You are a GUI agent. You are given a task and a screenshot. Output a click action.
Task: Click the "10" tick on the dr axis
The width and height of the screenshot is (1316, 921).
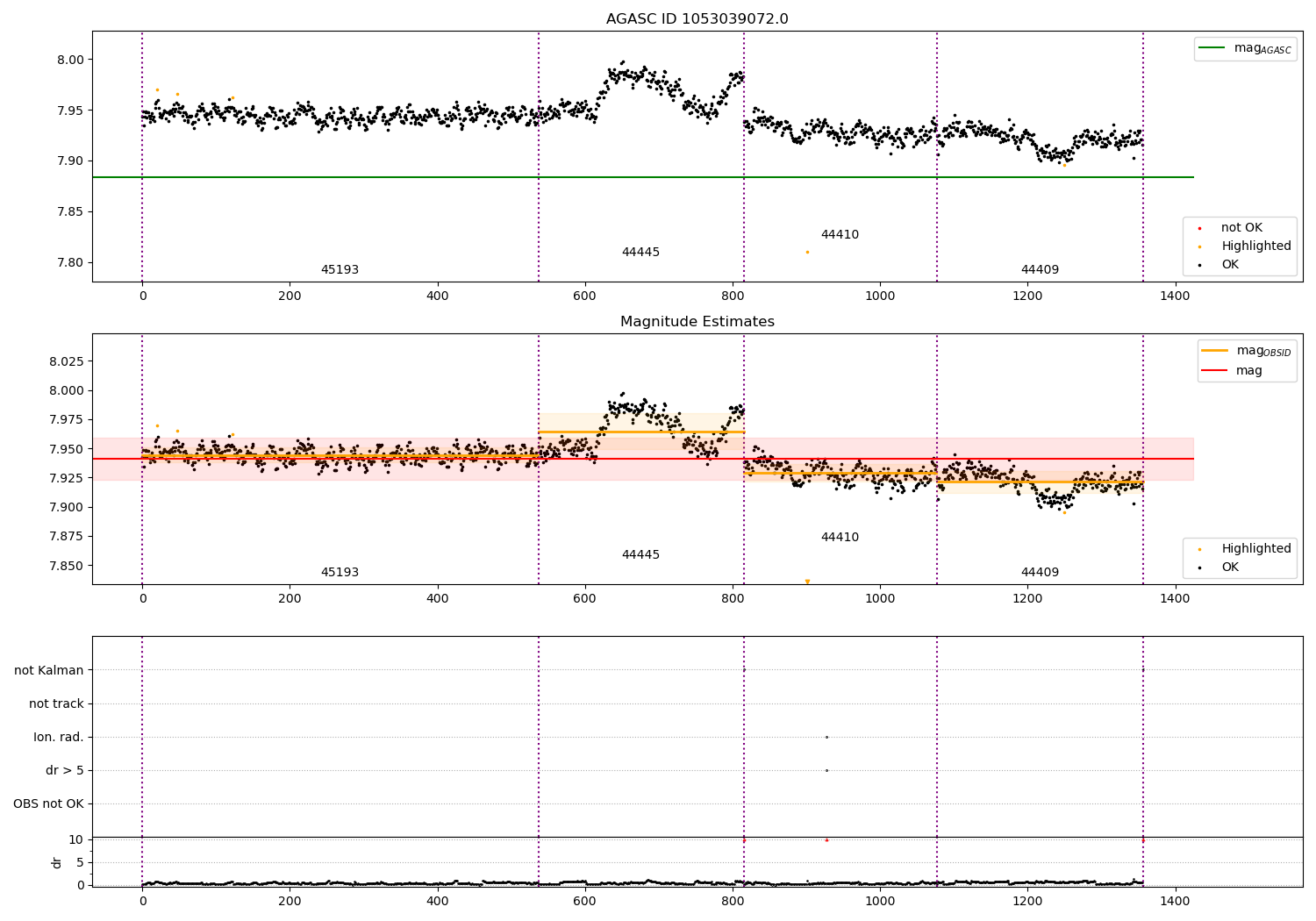(76, 840)
